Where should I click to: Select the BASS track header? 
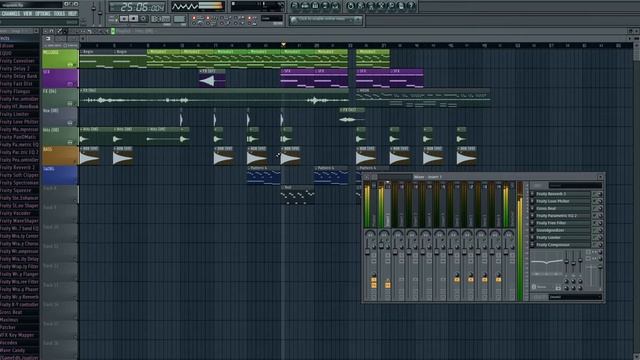click(x=60, y=156)
